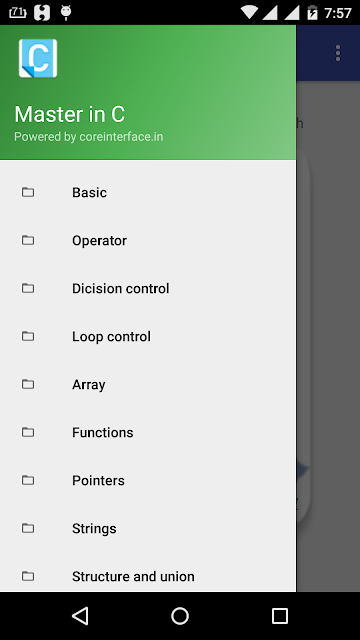This screenshot has width=360, height=640.
Task: Open the three-dot overflow menu
Action: [338, 53]
